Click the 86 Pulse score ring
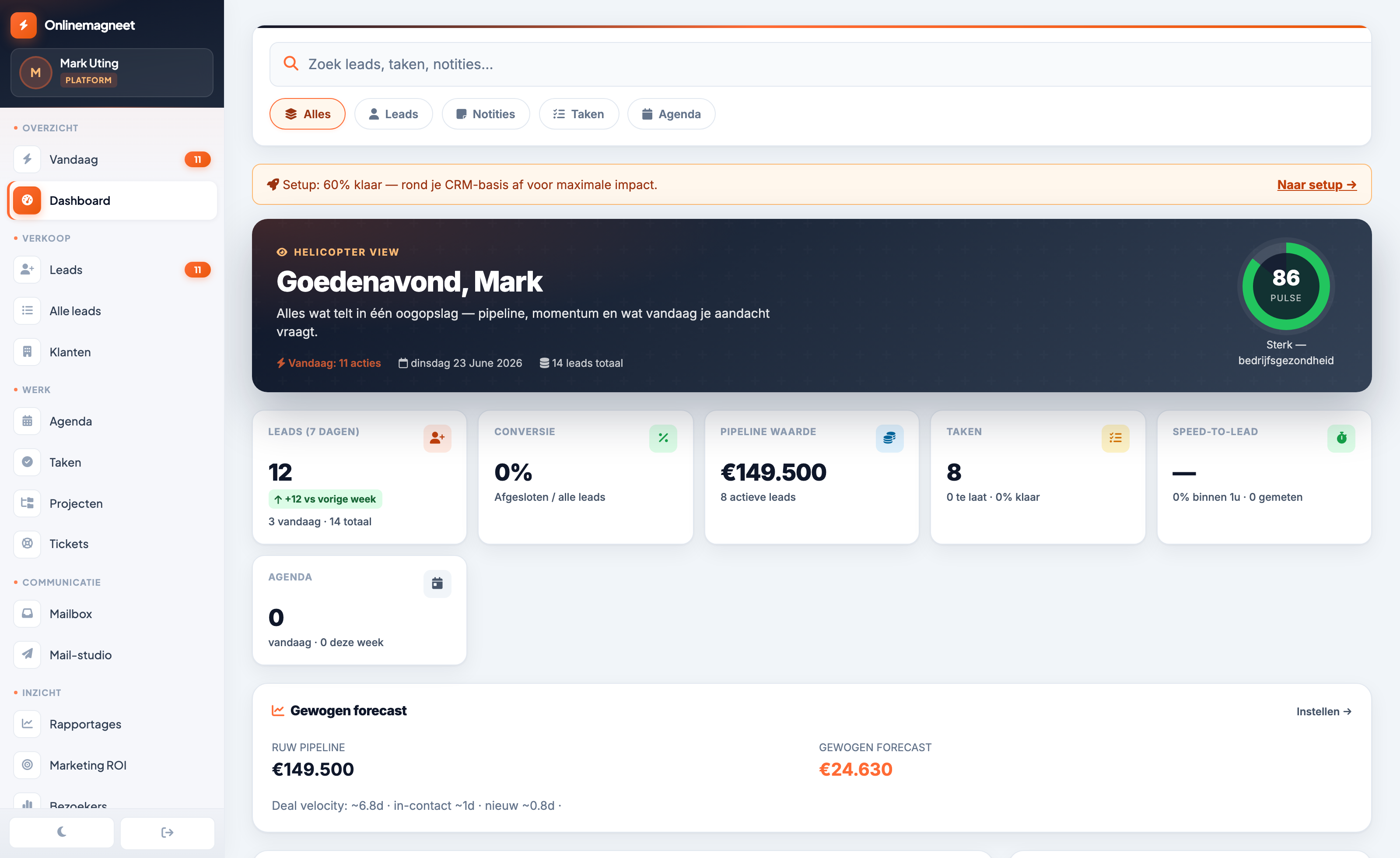This screenshot has height=858, width=1400. (x=1285, y=286)
